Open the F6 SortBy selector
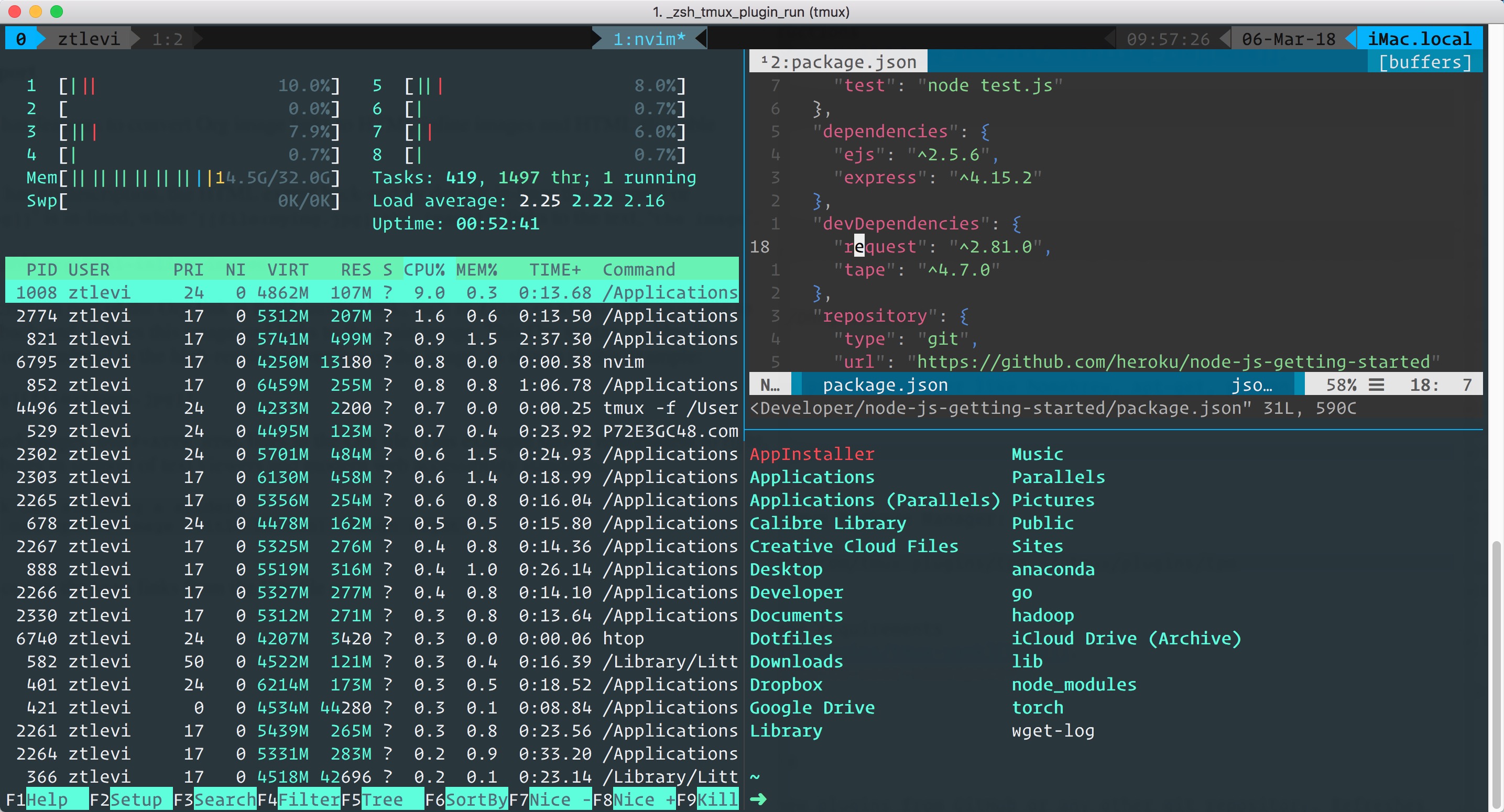1504x812 pixels. (476, 799)
